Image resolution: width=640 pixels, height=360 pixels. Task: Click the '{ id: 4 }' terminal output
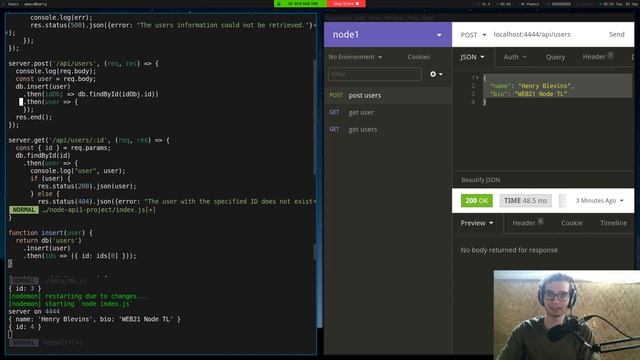pos(25,327)
